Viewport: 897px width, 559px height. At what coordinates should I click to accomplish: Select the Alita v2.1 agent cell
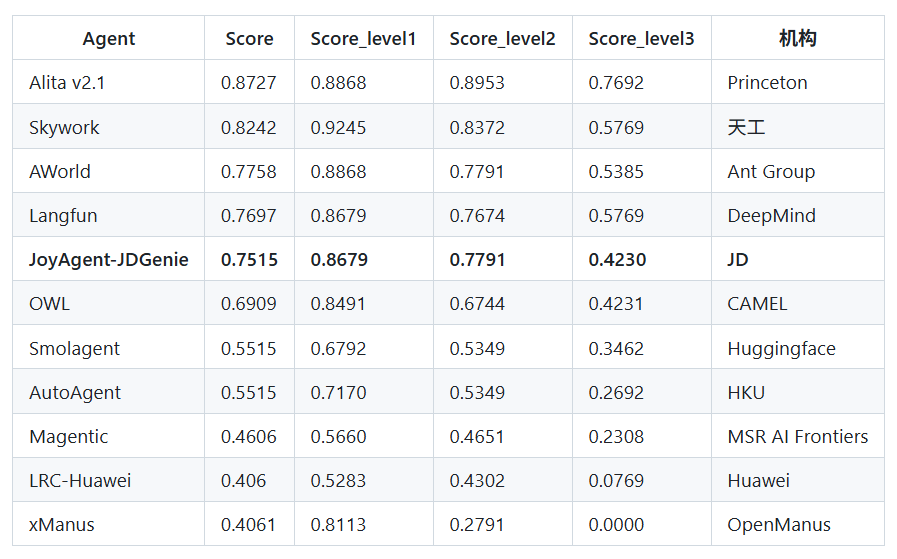click(x=109, y=82)
